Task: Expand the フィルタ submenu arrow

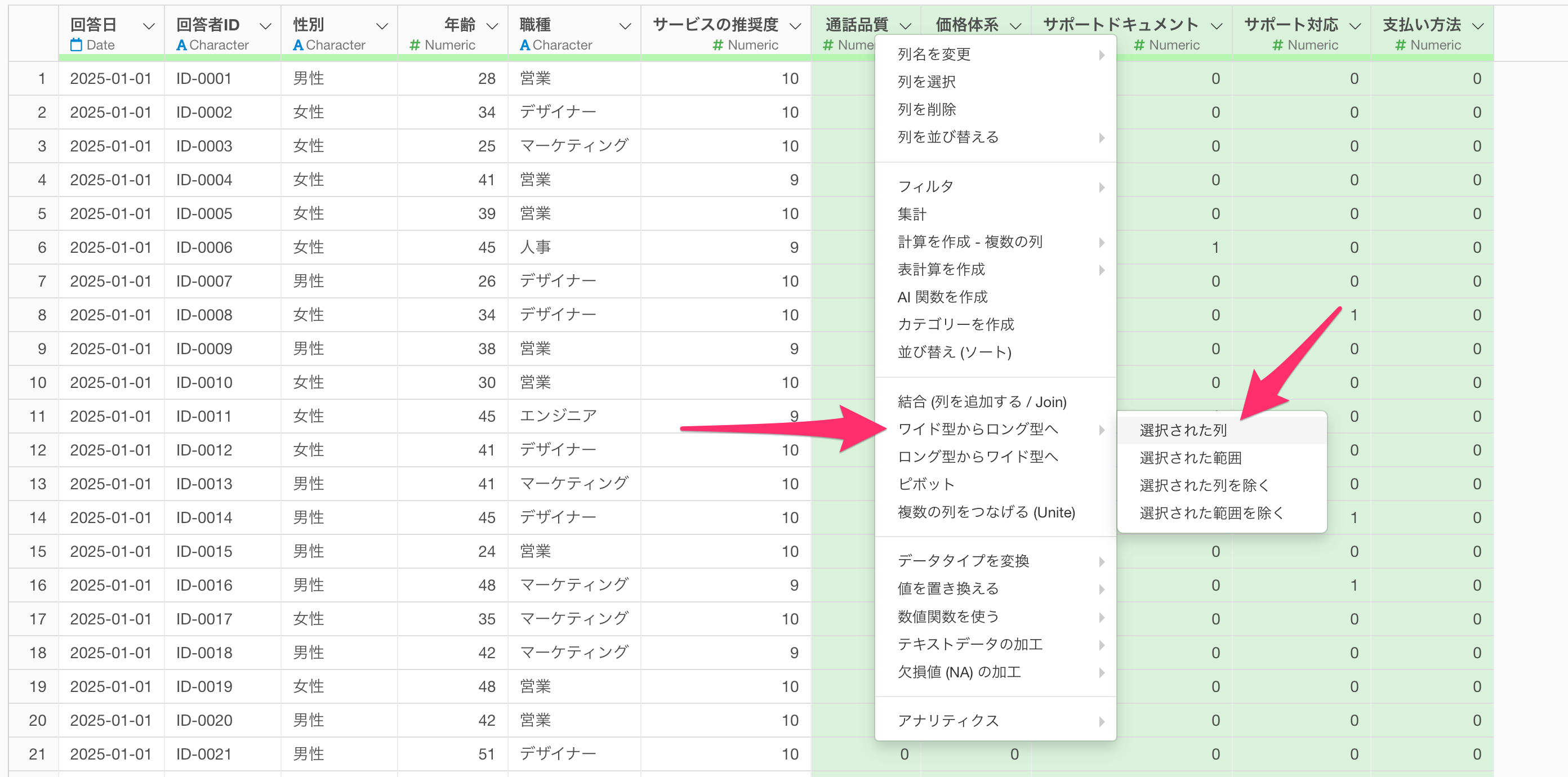Action: point(1101,187)
